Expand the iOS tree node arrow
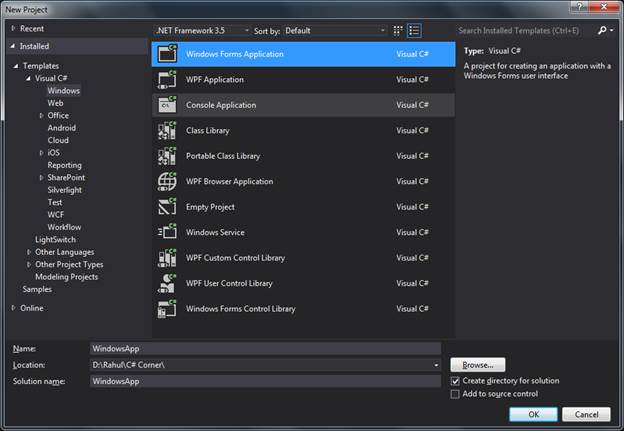The image size is (624, 431). click(41, 153)
